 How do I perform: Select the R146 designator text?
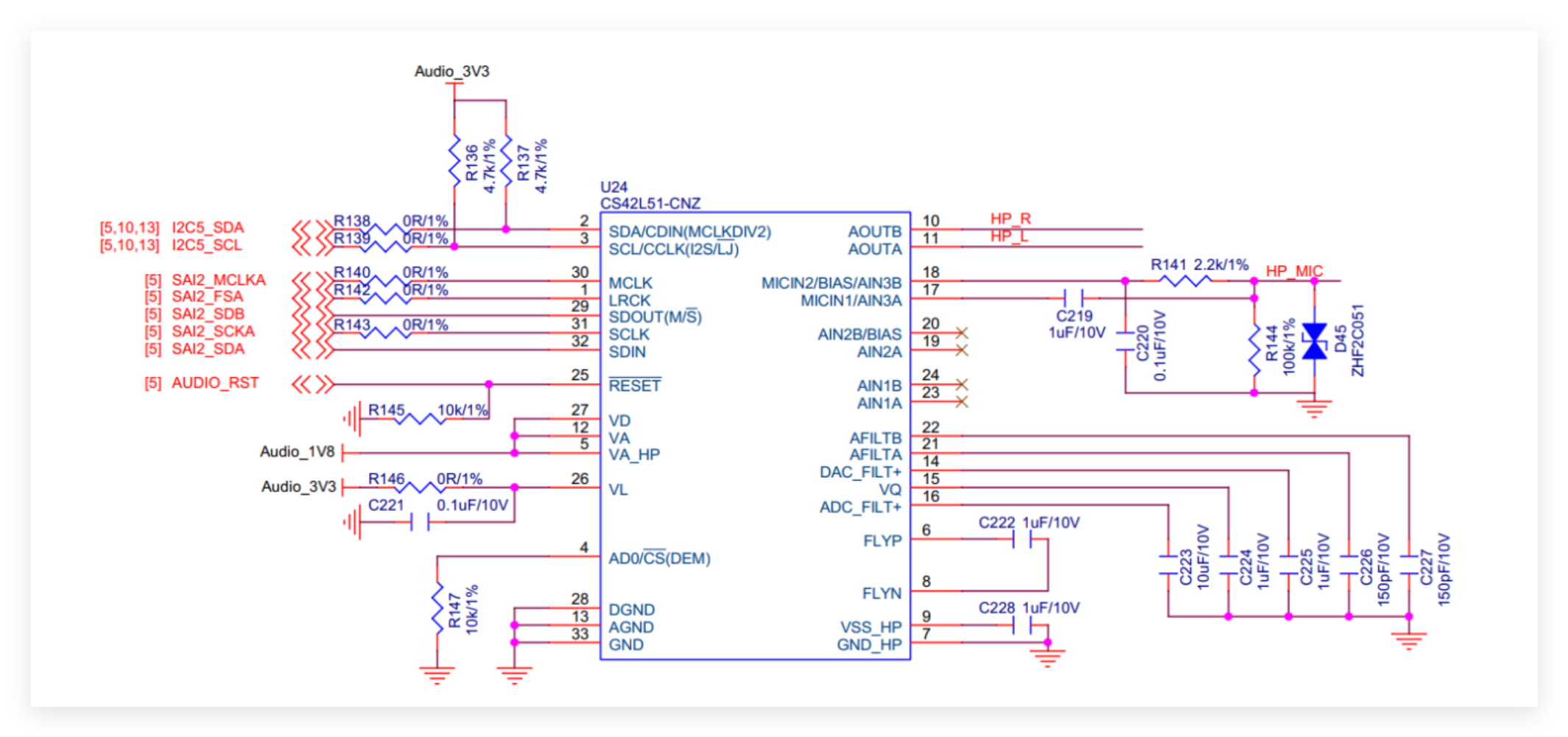[386, 479]
